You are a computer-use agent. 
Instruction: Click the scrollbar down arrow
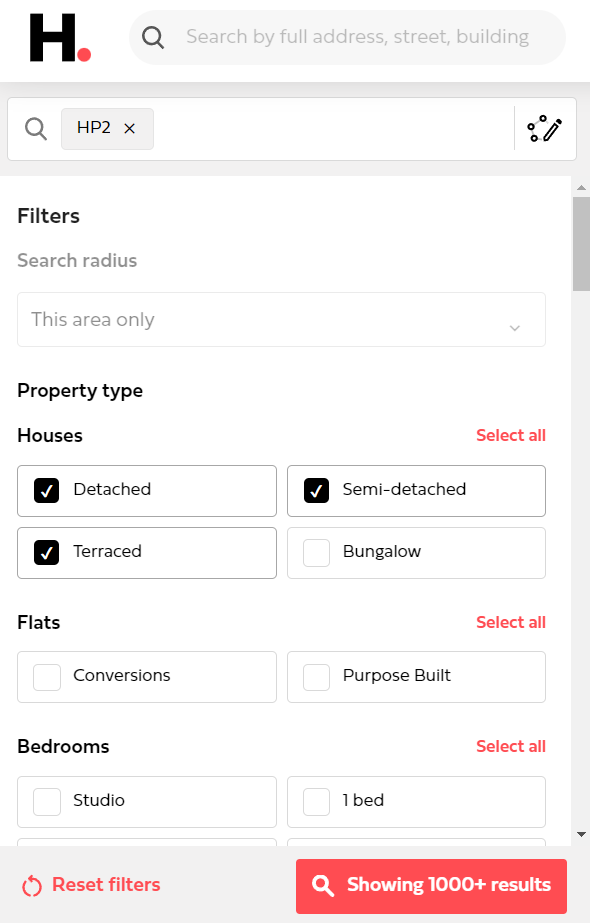[x=581, y=834]
